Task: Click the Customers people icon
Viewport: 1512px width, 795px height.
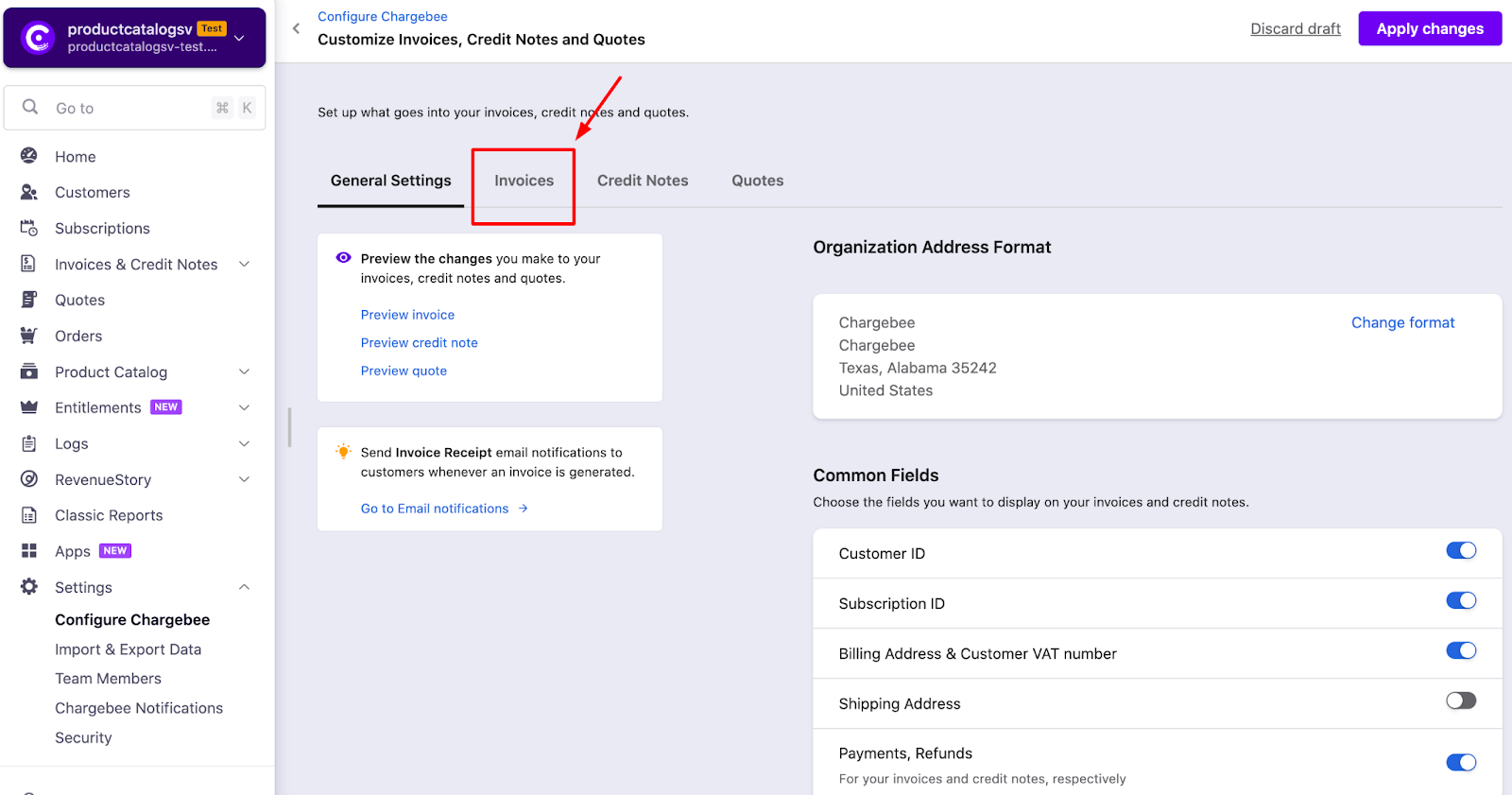Action: 29,192
